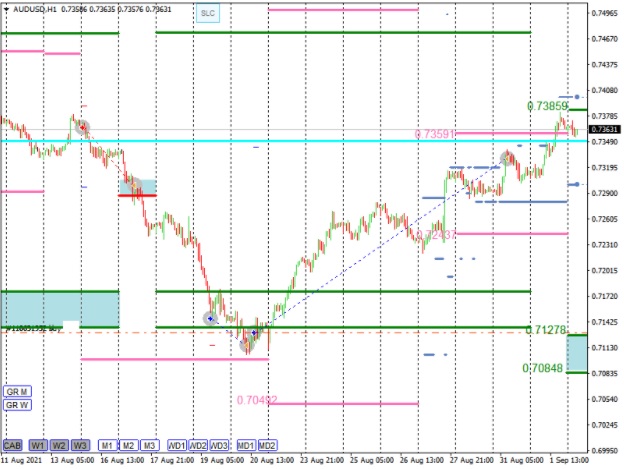624x469 pixels.
Task: Click the M2 button
Action: pos(128,445)
